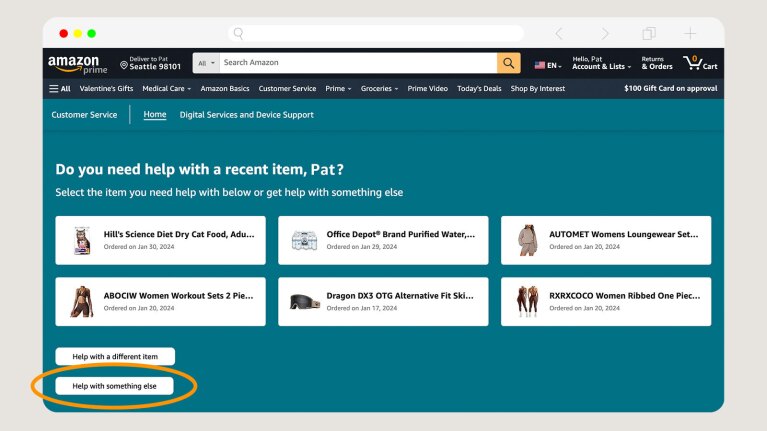
Task: Select AUTOMET Womens Loungewear Set title
Action: tap(624, 234)
